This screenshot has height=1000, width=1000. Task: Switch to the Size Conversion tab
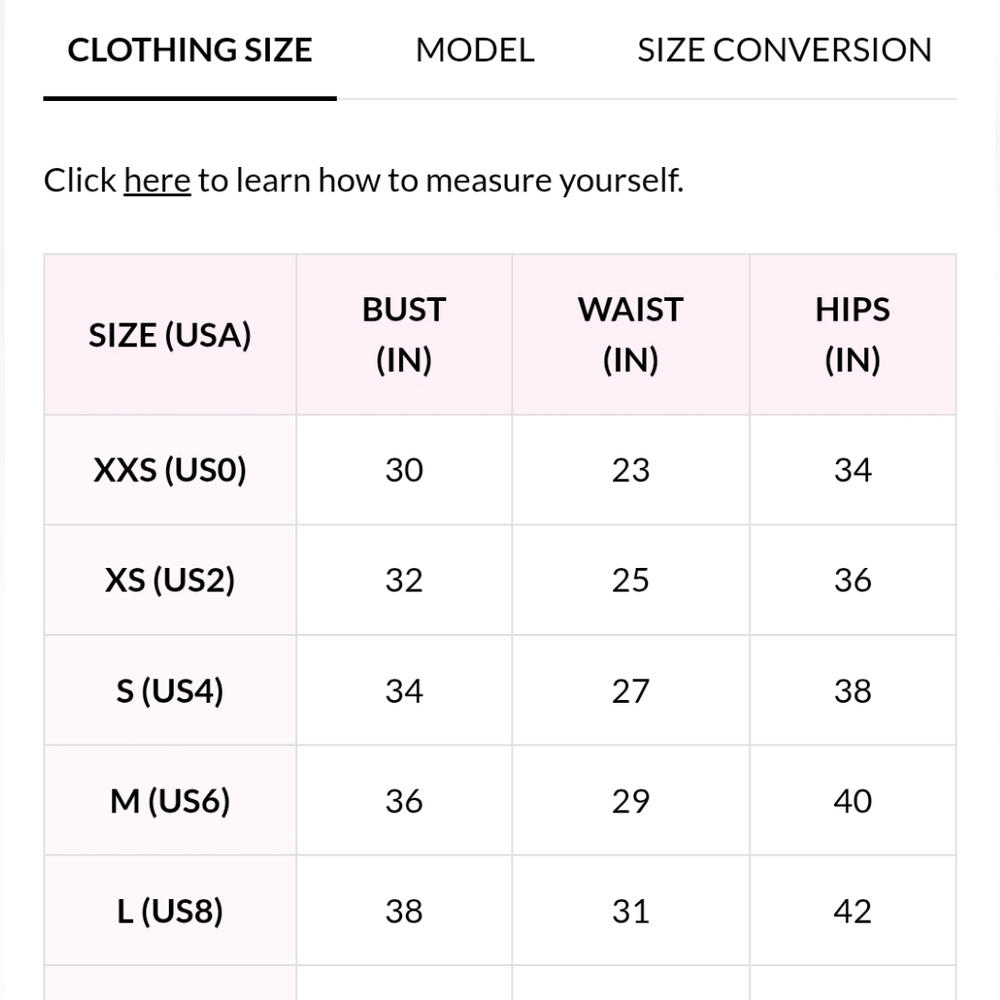(x=784, y=50)
